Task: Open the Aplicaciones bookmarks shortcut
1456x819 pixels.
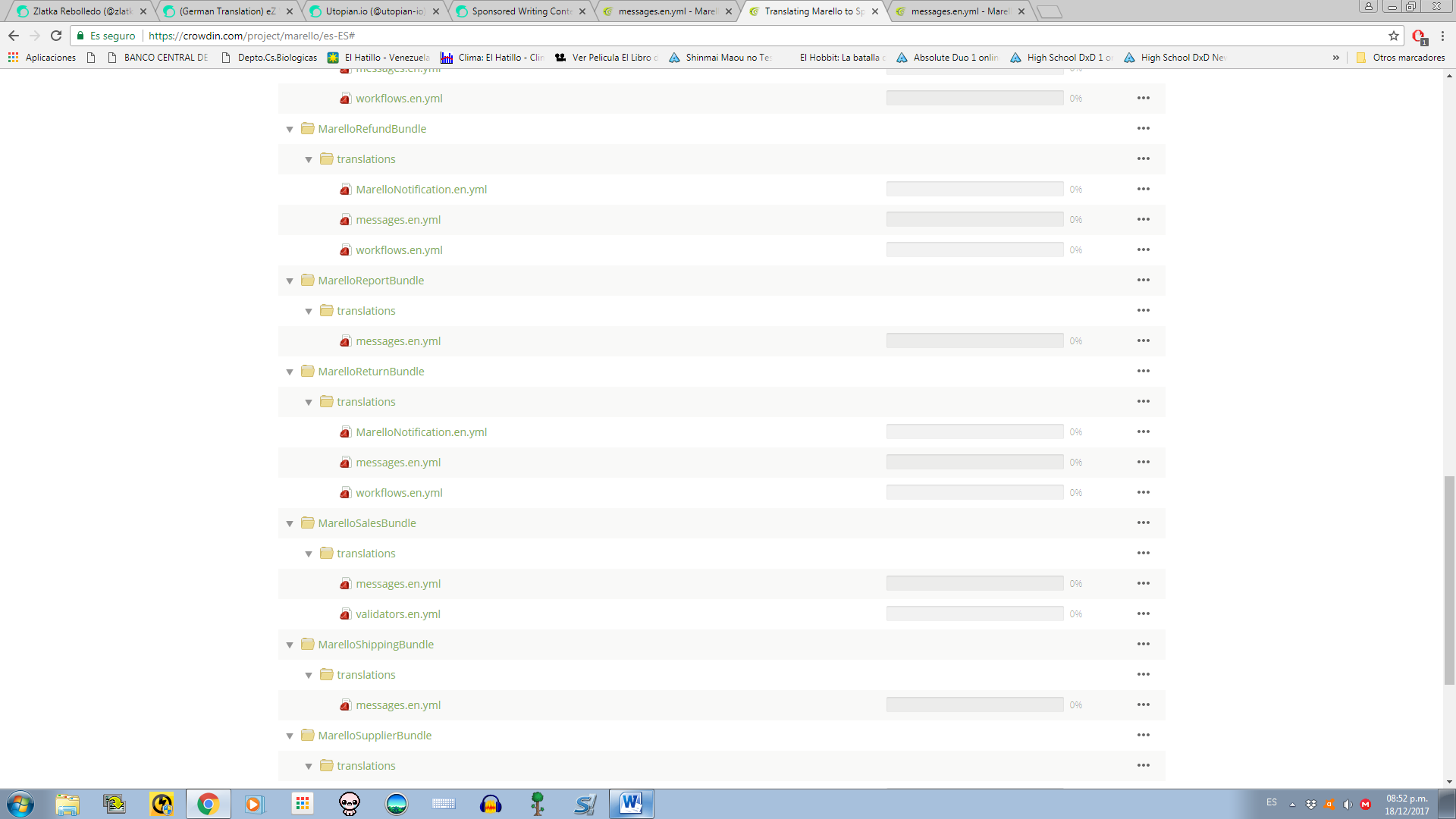Action: (x=42, y=58)
